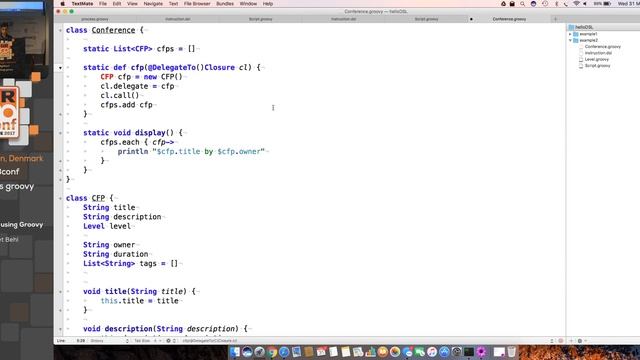This screenshot has height=360, width=640.
Task: Open the View menu
Action: coord(132,4)
